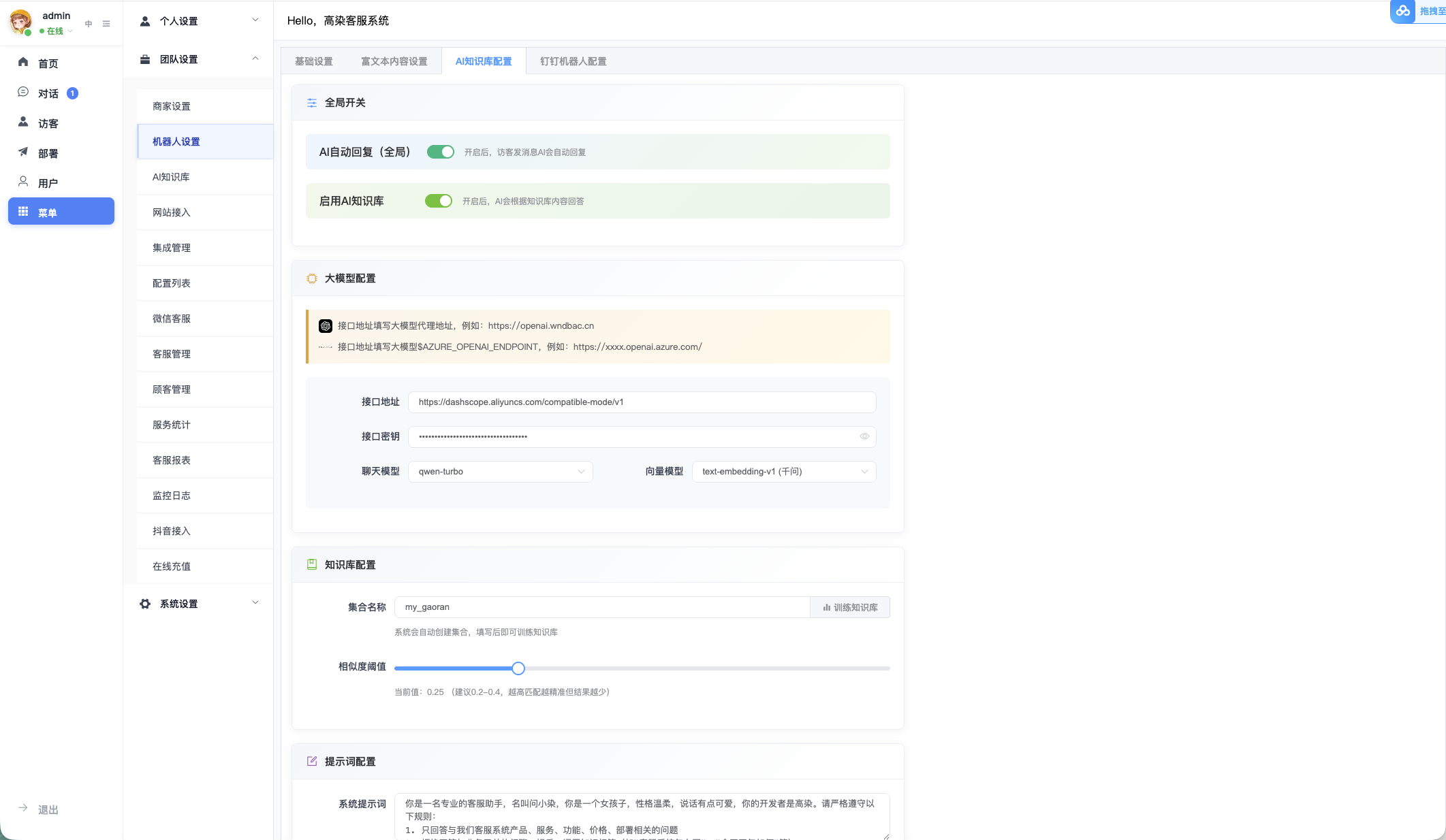Open 集成管理 menu item
Screen dimensions: 1446x840
coord(205,248)
